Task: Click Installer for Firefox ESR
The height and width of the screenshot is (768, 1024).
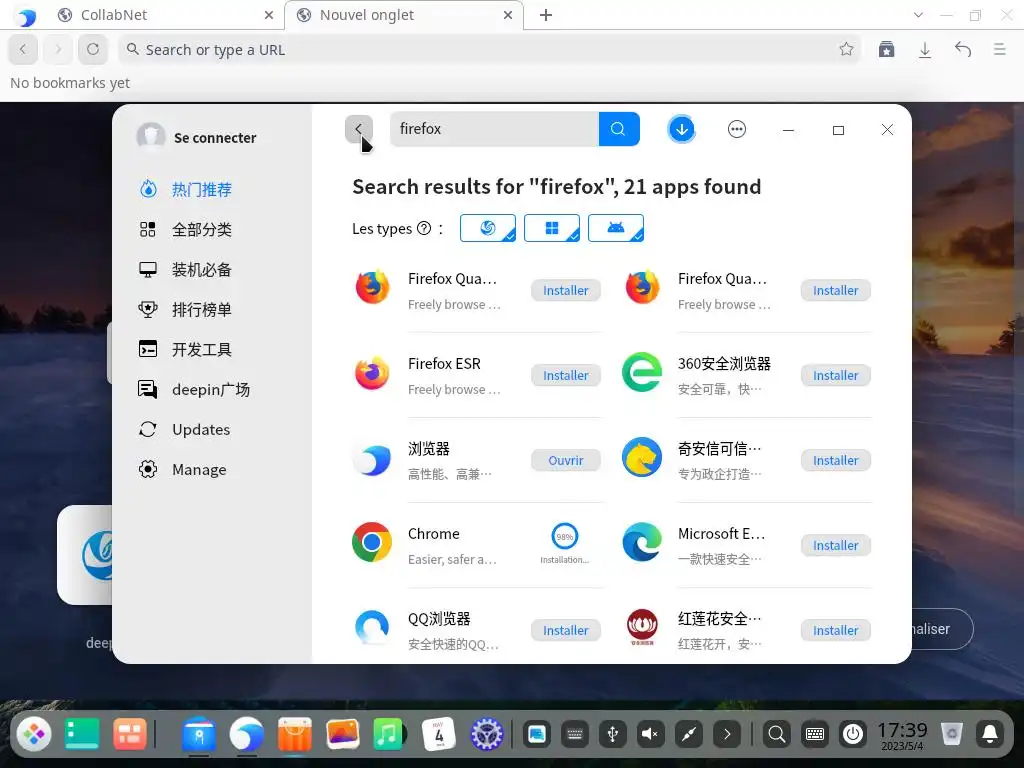Action: click(566, 376)
